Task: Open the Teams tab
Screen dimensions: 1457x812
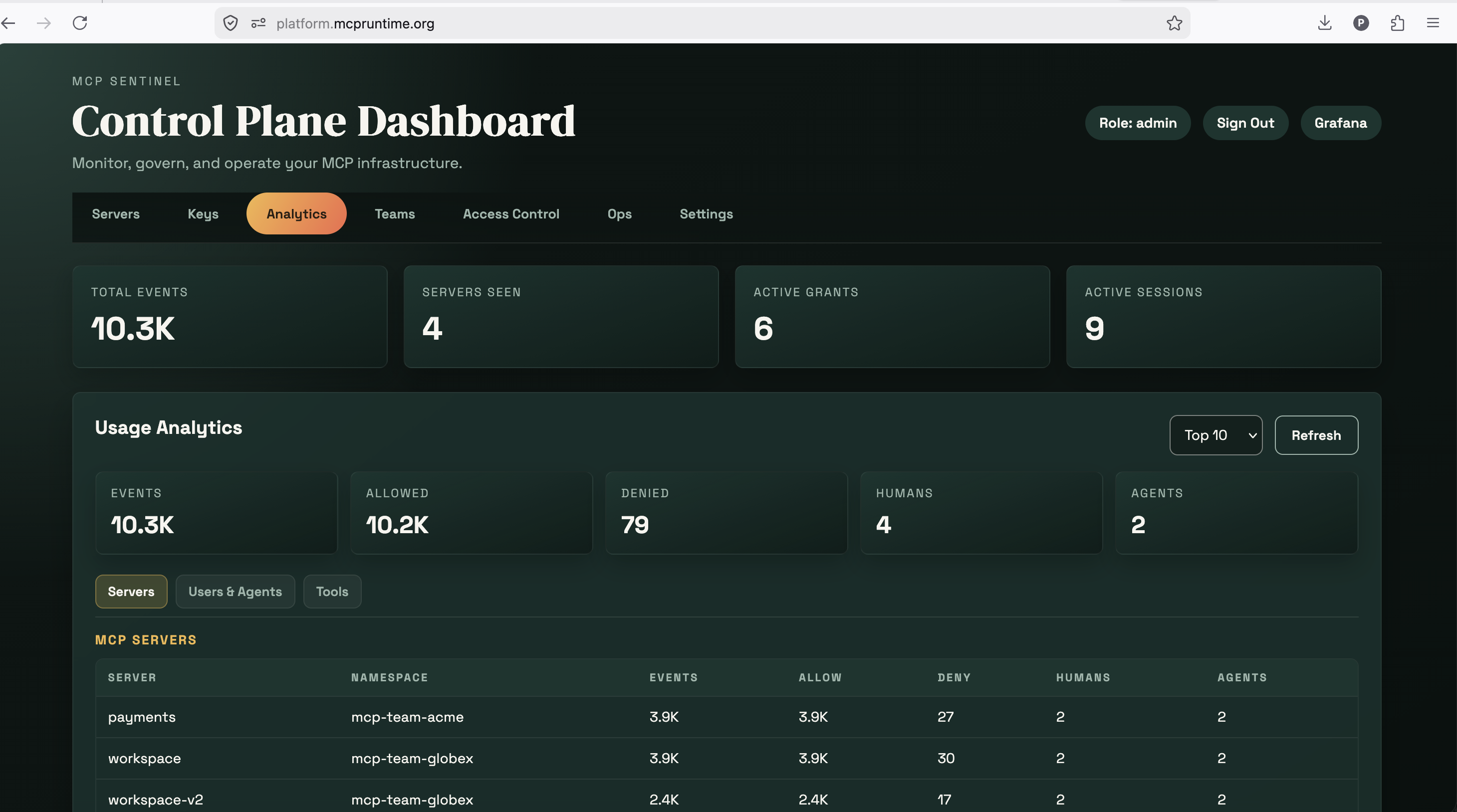Action: pos(395,214)
